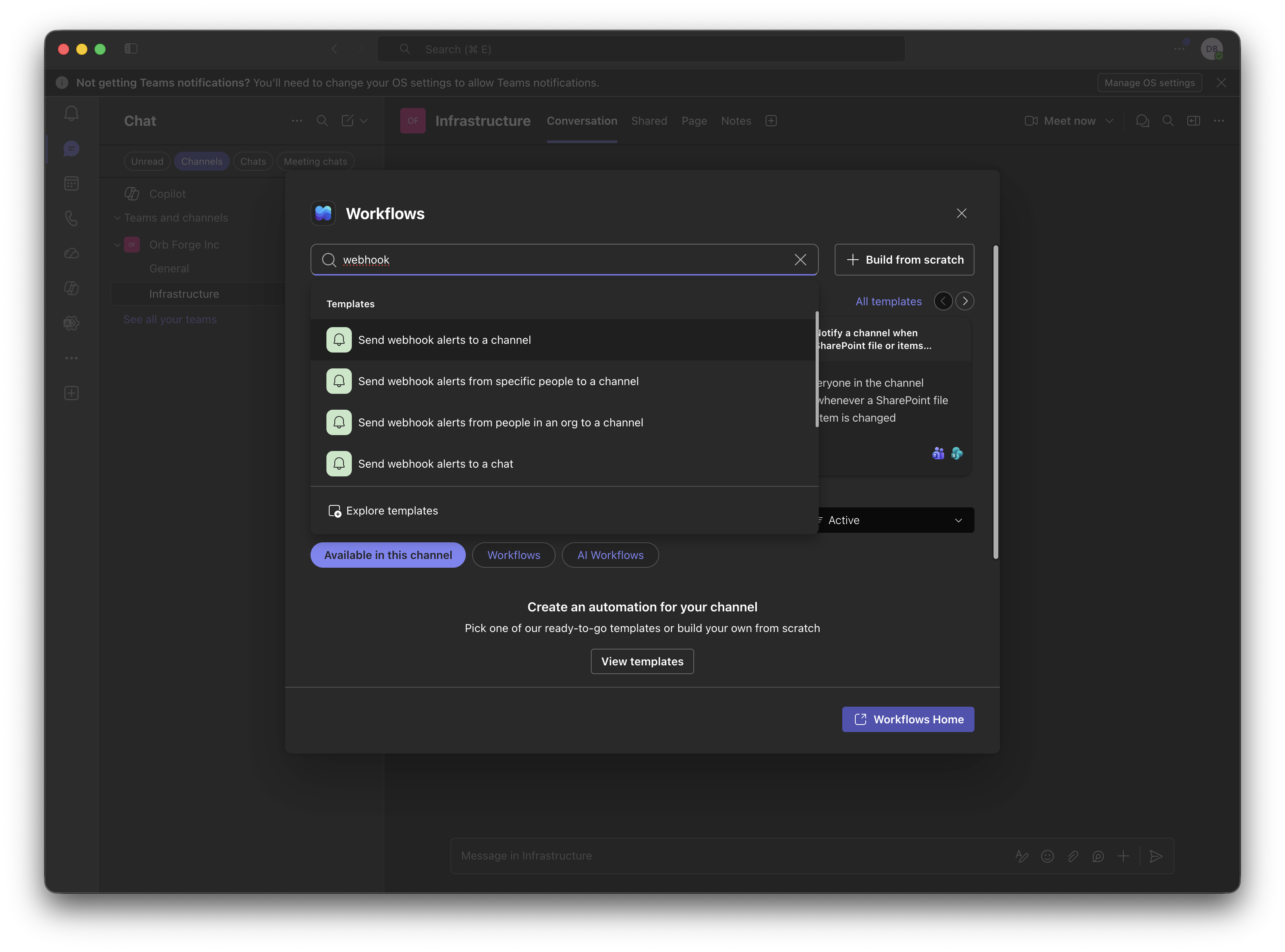Screen dimensions: 1285x952
Task: Choose Send webhook alerts to a chat
Action: 563,464
